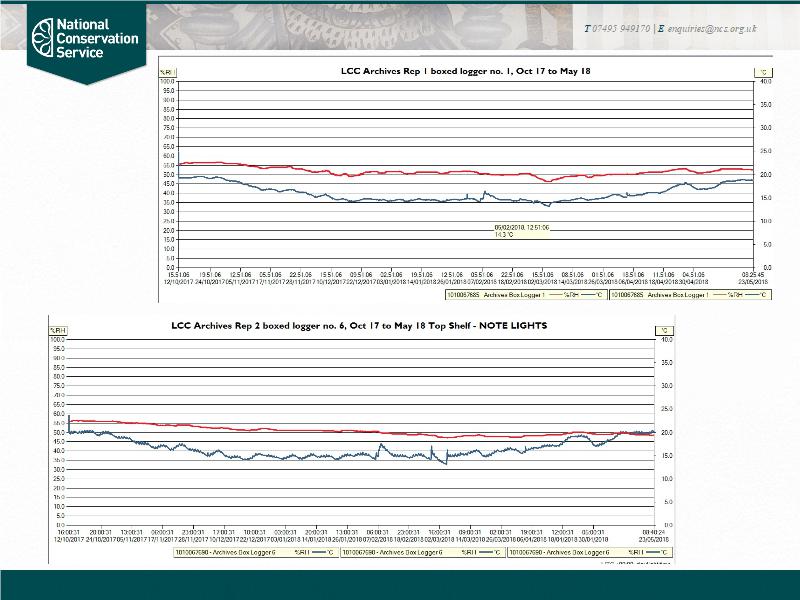Click the red humidity line in top chart
Viewport: 800px width, 600px height.
point(300,170)
